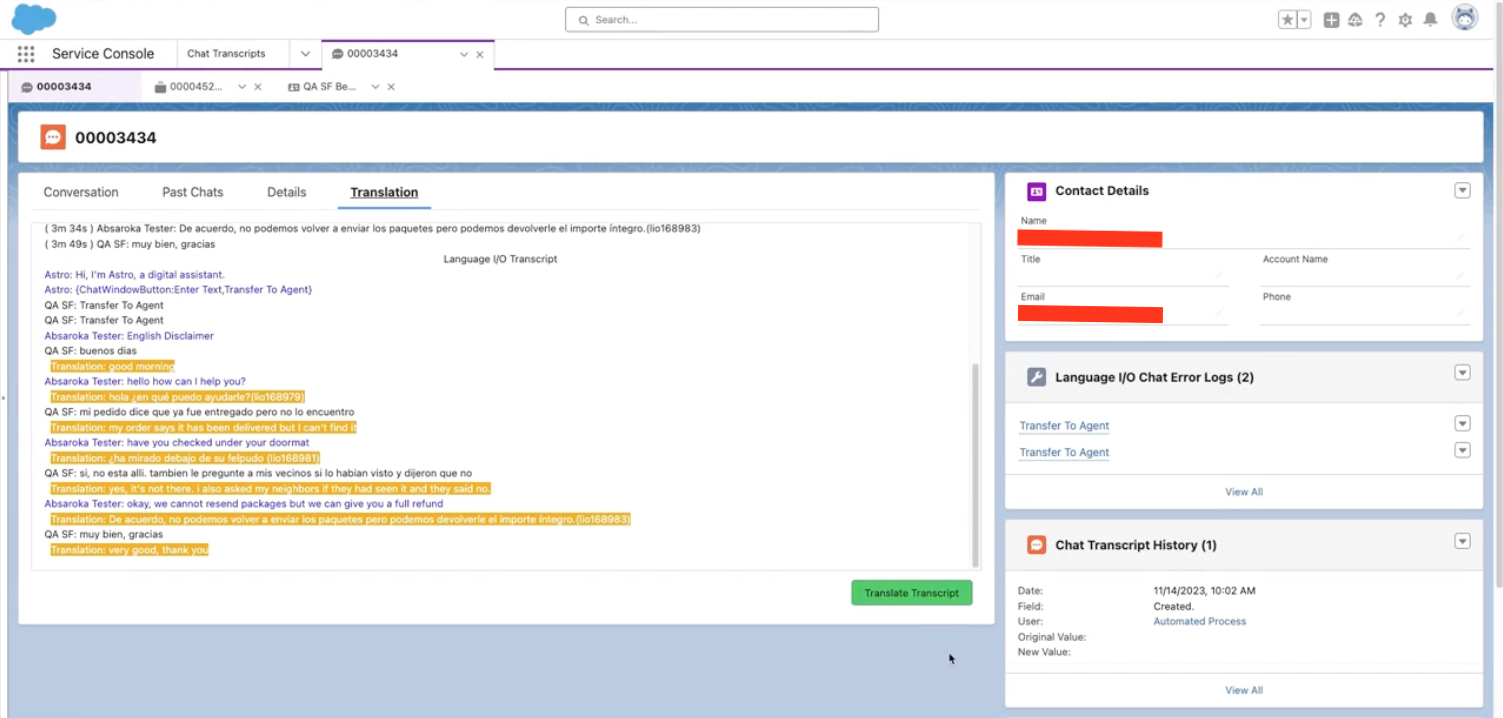
Task: Open the Guidance Center icon
Action: 1356,20
